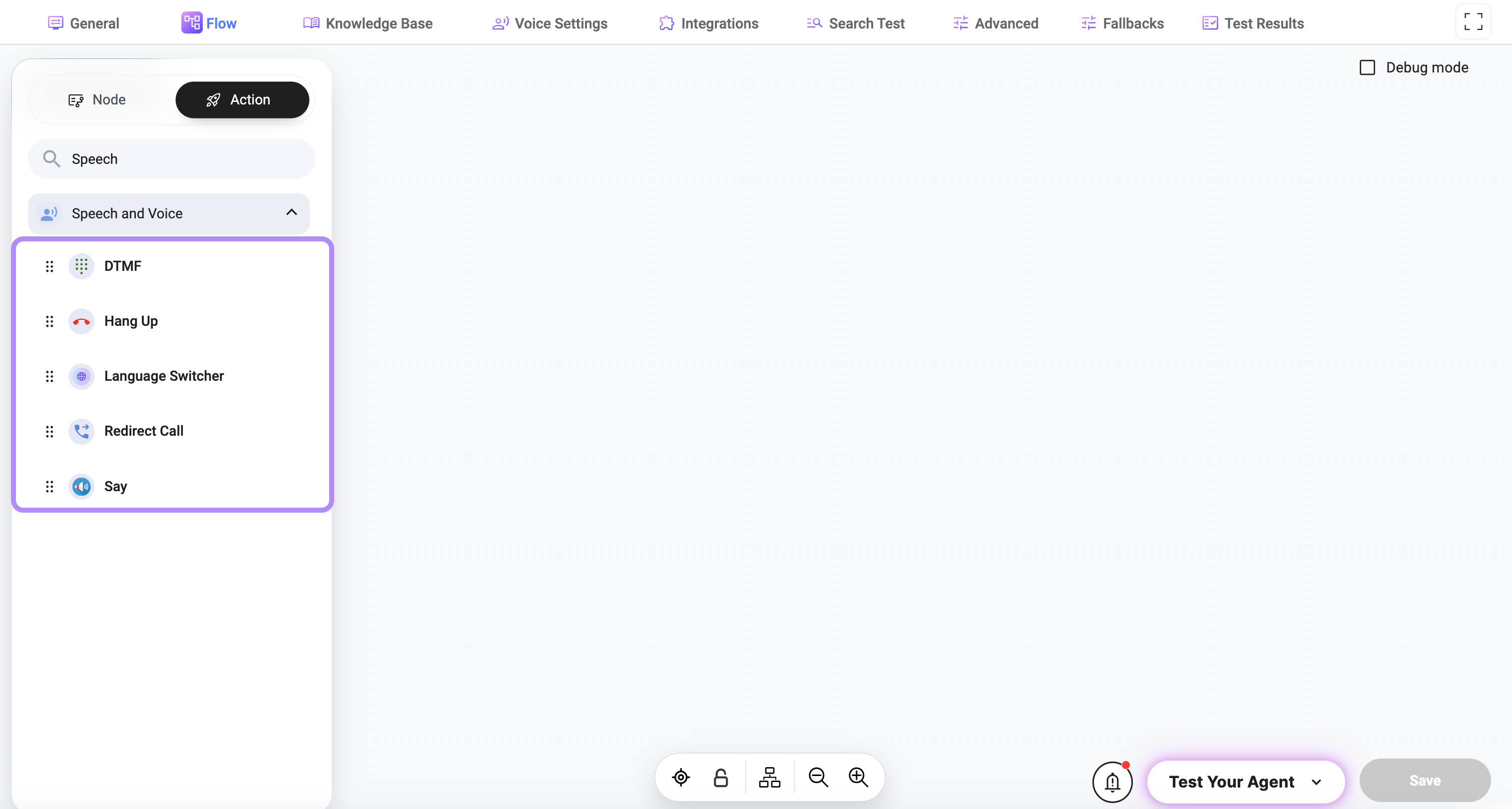
Task: Toggle fullscreen canvas view
Action: (x=1473, y=21)
